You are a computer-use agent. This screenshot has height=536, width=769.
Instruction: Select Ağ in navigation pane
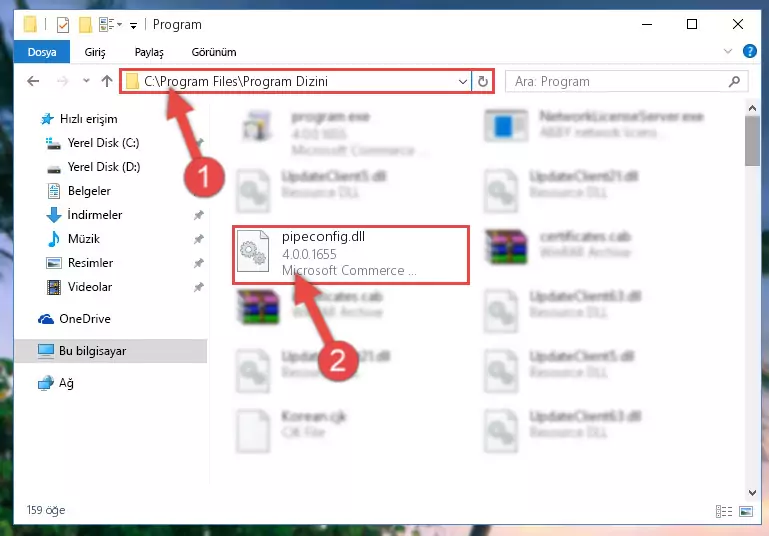tap(66, 383)
